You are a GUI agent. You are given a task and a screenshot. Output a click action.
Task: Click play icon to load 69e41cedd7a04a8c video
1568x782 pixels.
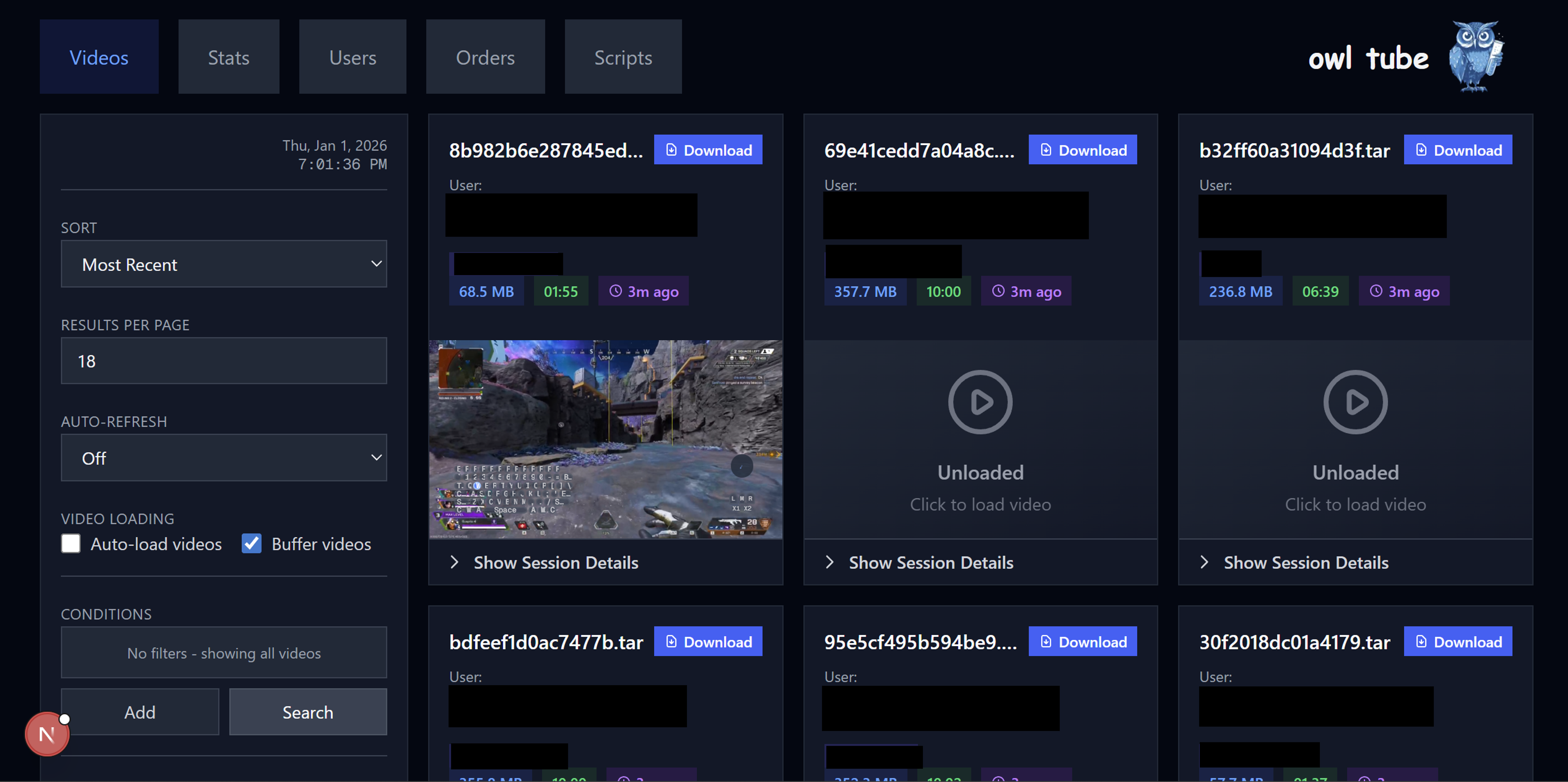980,402
